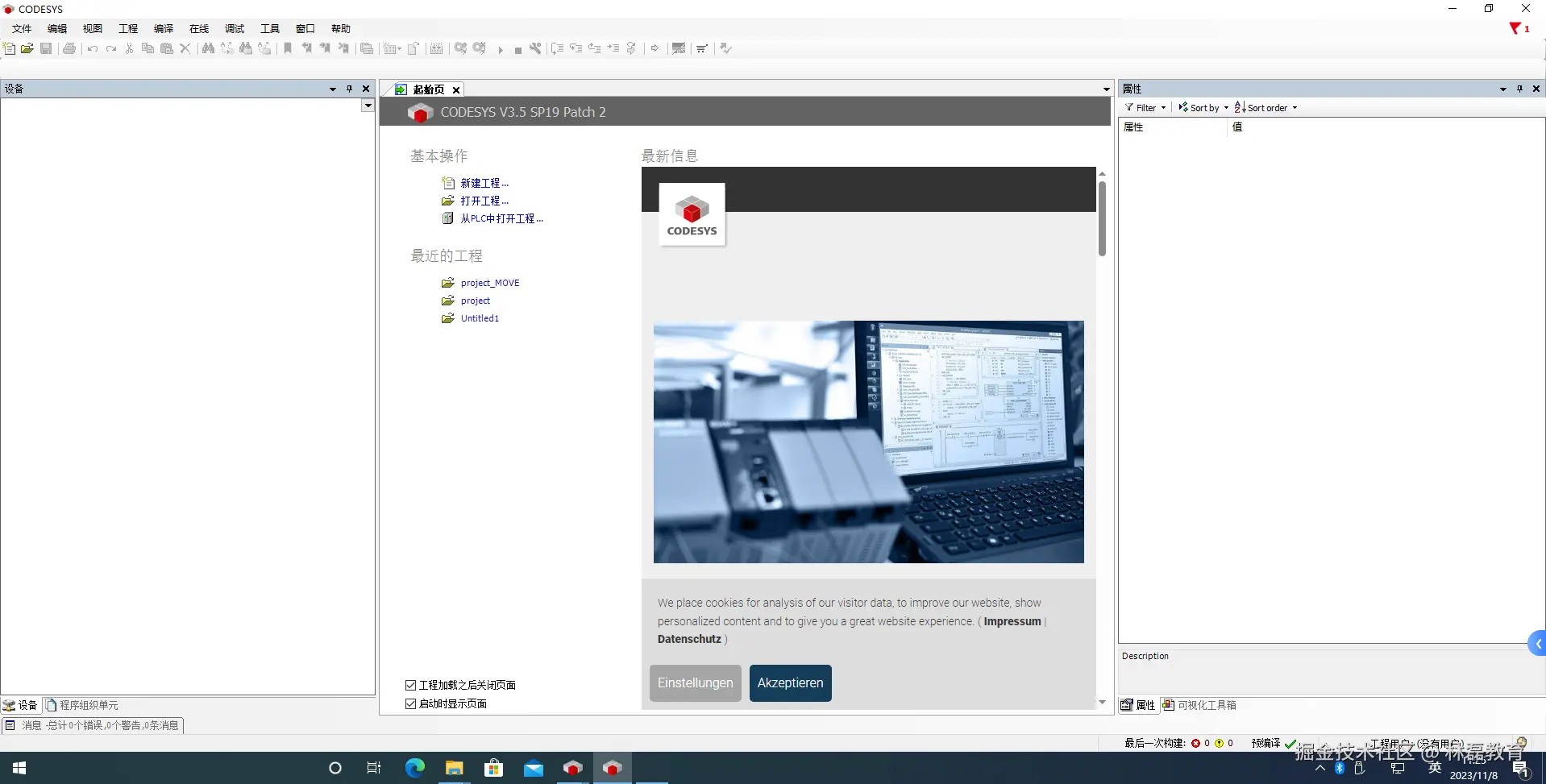Click the wrench tools toolbar icon
The height and width of the screenshot is (784, 1546).
(x=535, y=48)
